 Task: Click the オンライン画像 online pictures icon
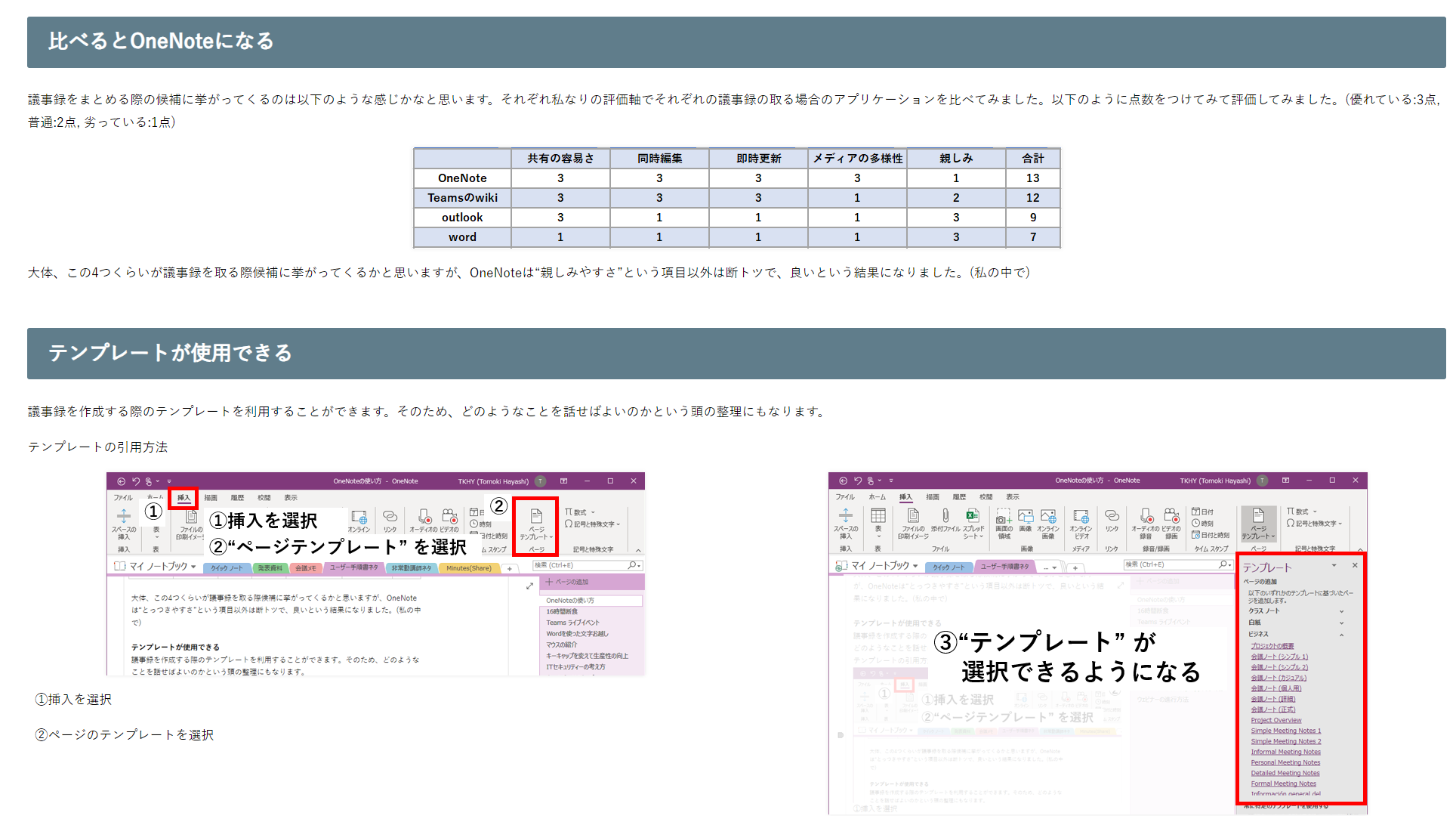(x=1048, y=518)
